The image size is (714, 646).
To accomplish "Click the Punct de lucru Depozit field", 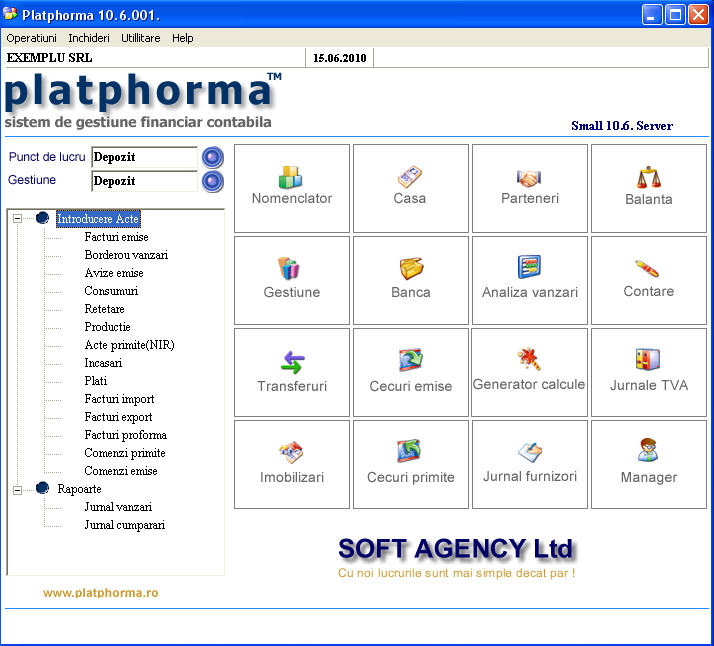I will (144, 158).
